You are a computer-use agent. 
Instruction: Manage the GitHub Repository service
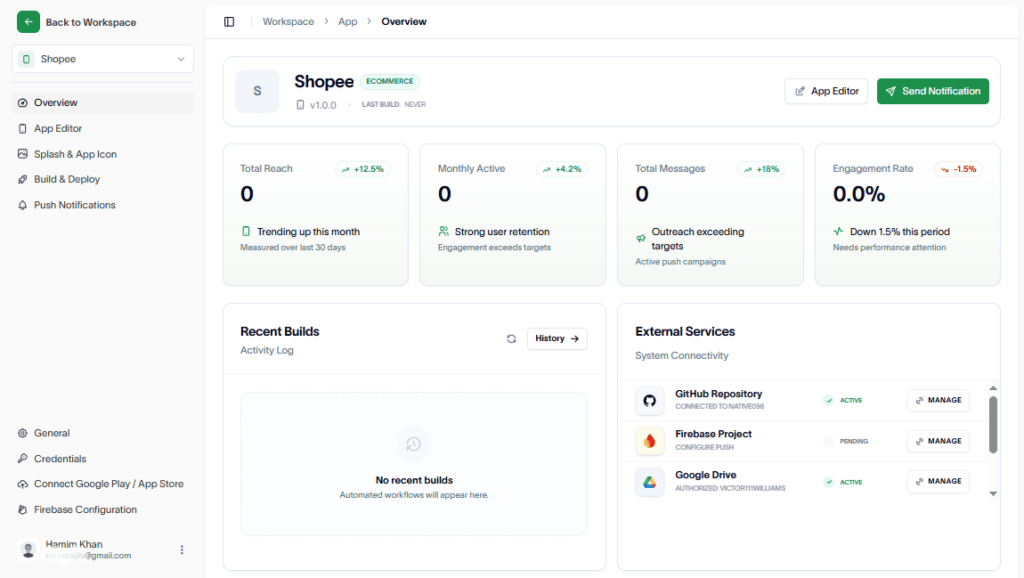coord(938,400)
